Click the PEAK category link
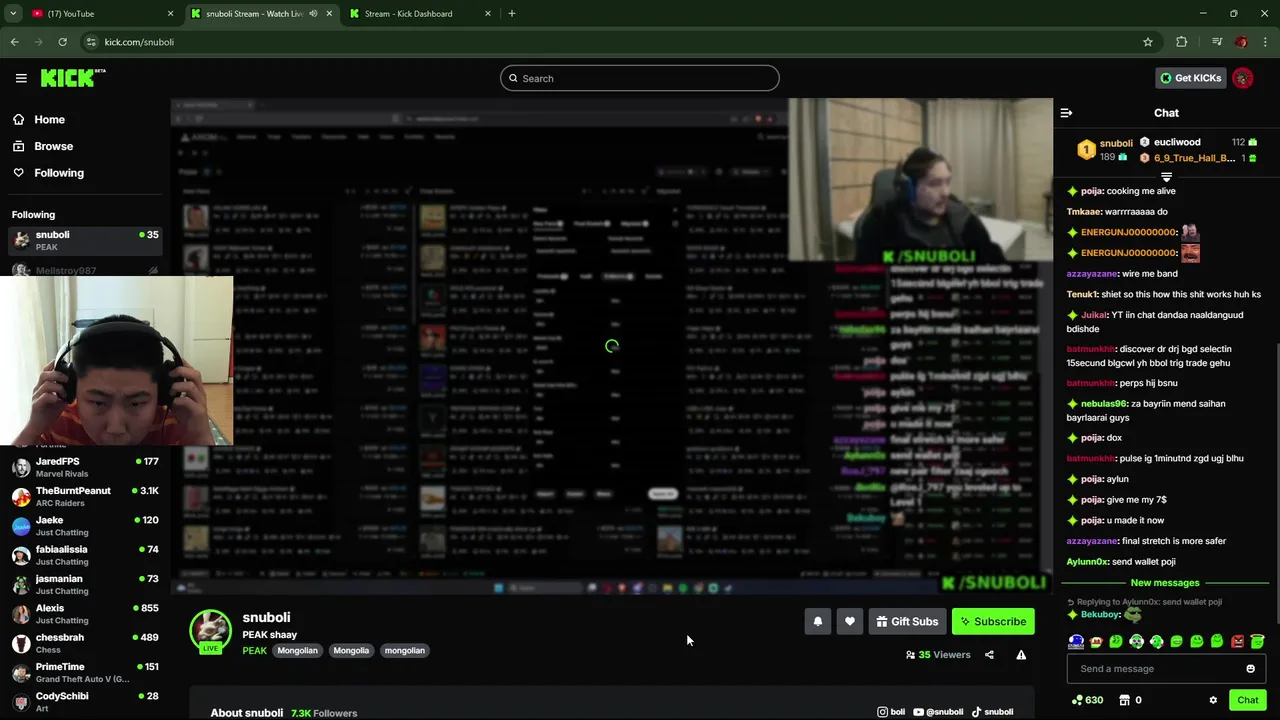1280x720 pixels. pos(254,651)
